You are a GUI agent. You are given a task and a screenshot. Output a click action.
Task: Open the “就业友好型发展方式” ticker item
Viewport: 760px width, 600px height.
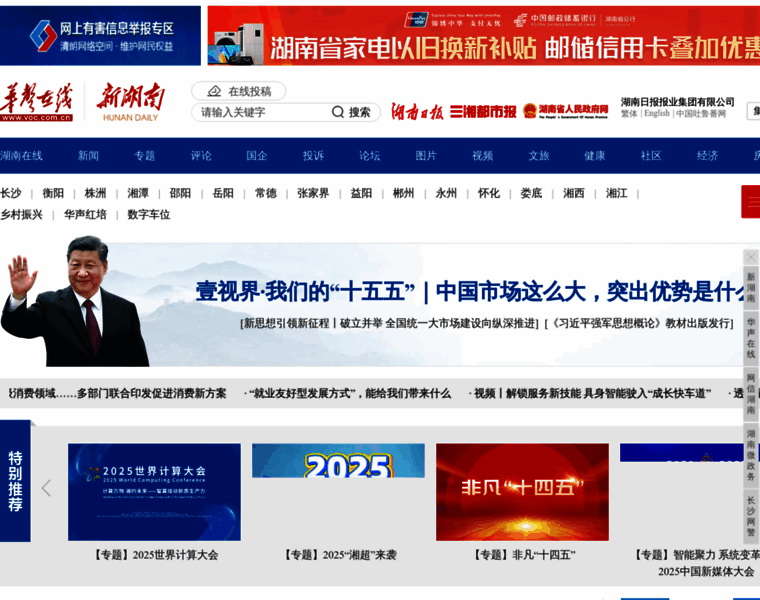(349, 394)
